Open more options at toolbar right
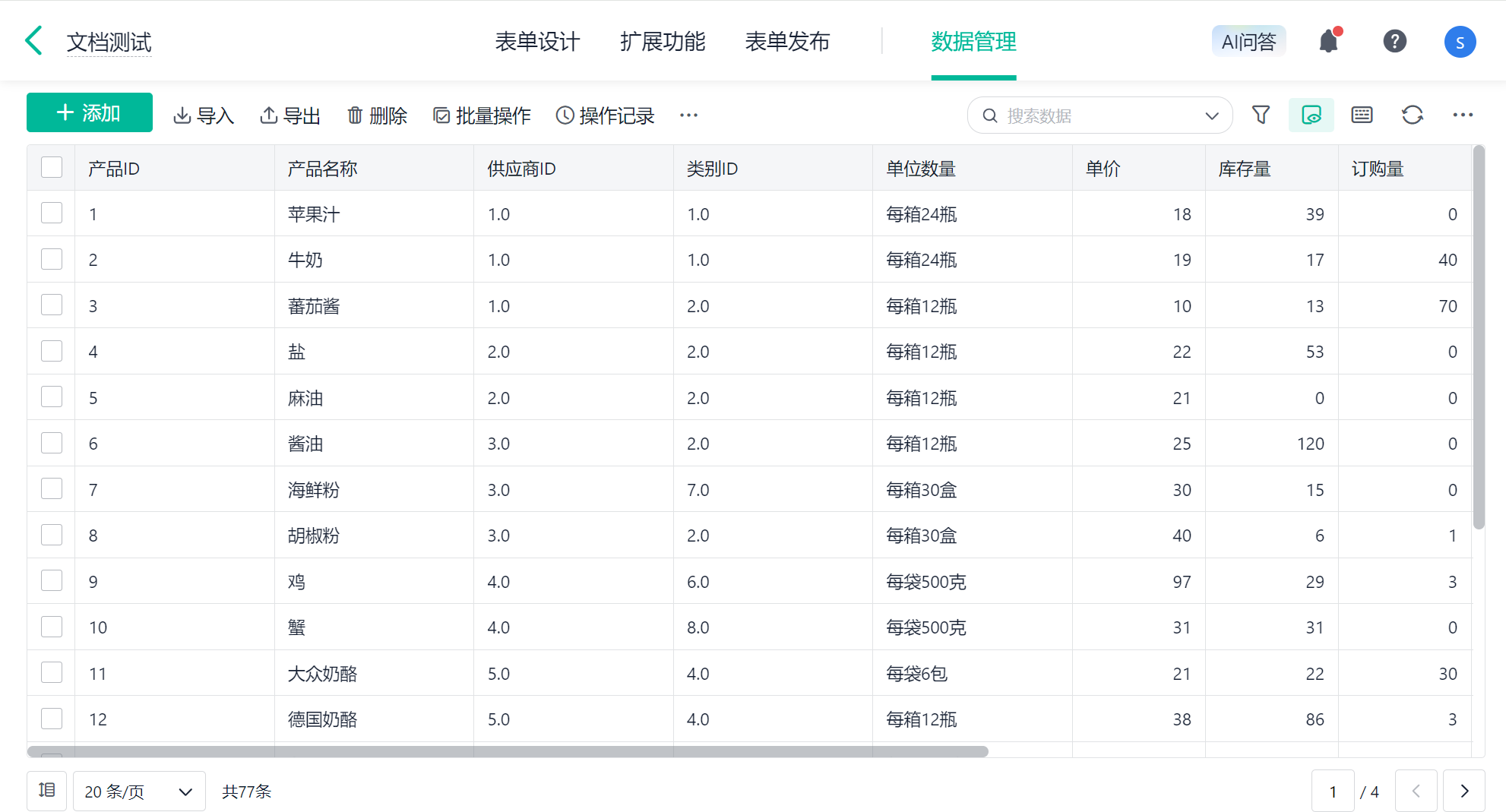 point(1463,115)
